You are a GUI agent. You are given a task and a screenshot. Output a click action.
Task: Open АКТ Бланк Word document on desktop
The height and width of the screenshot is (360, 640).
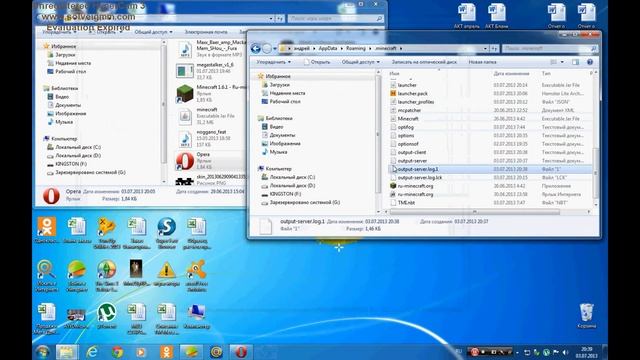point(496,16)
